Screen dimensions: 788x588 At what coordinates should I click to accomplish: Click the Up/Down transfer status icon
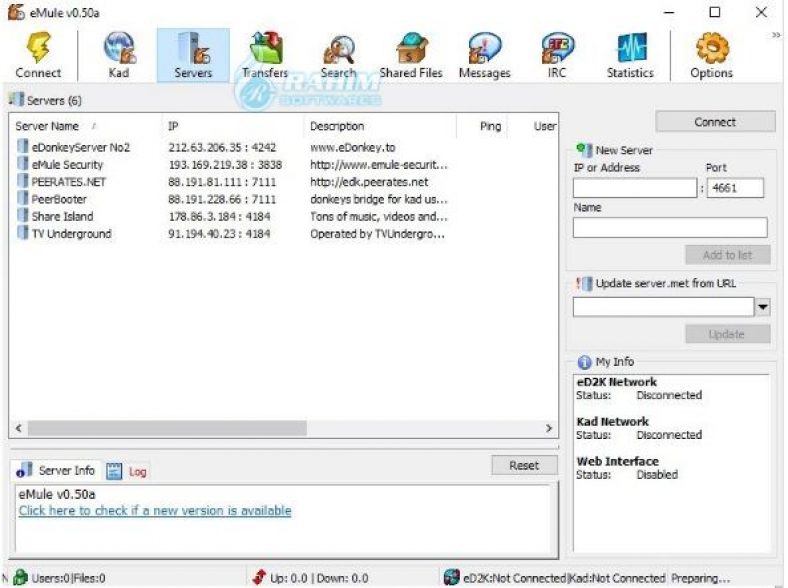[259, 577]
